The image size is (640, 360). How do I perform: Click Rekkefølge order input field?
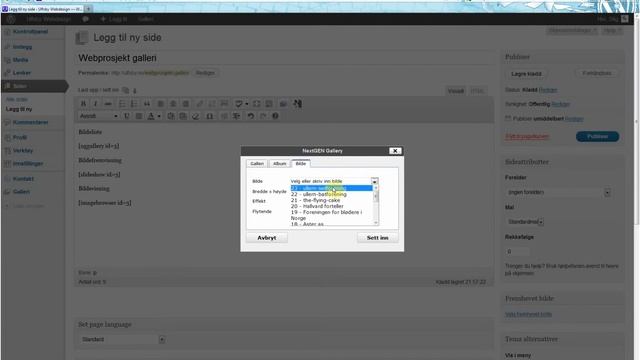(518, 251)
